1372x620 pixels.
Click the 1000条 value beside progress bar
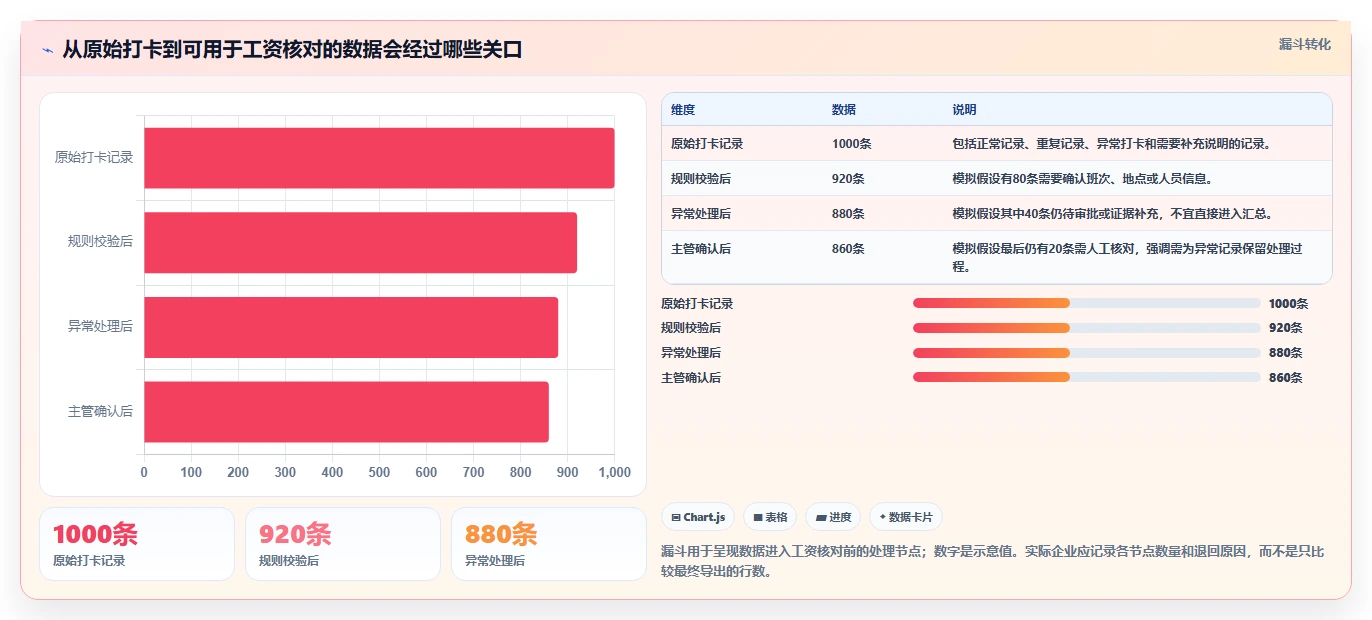pos(1288,304)
